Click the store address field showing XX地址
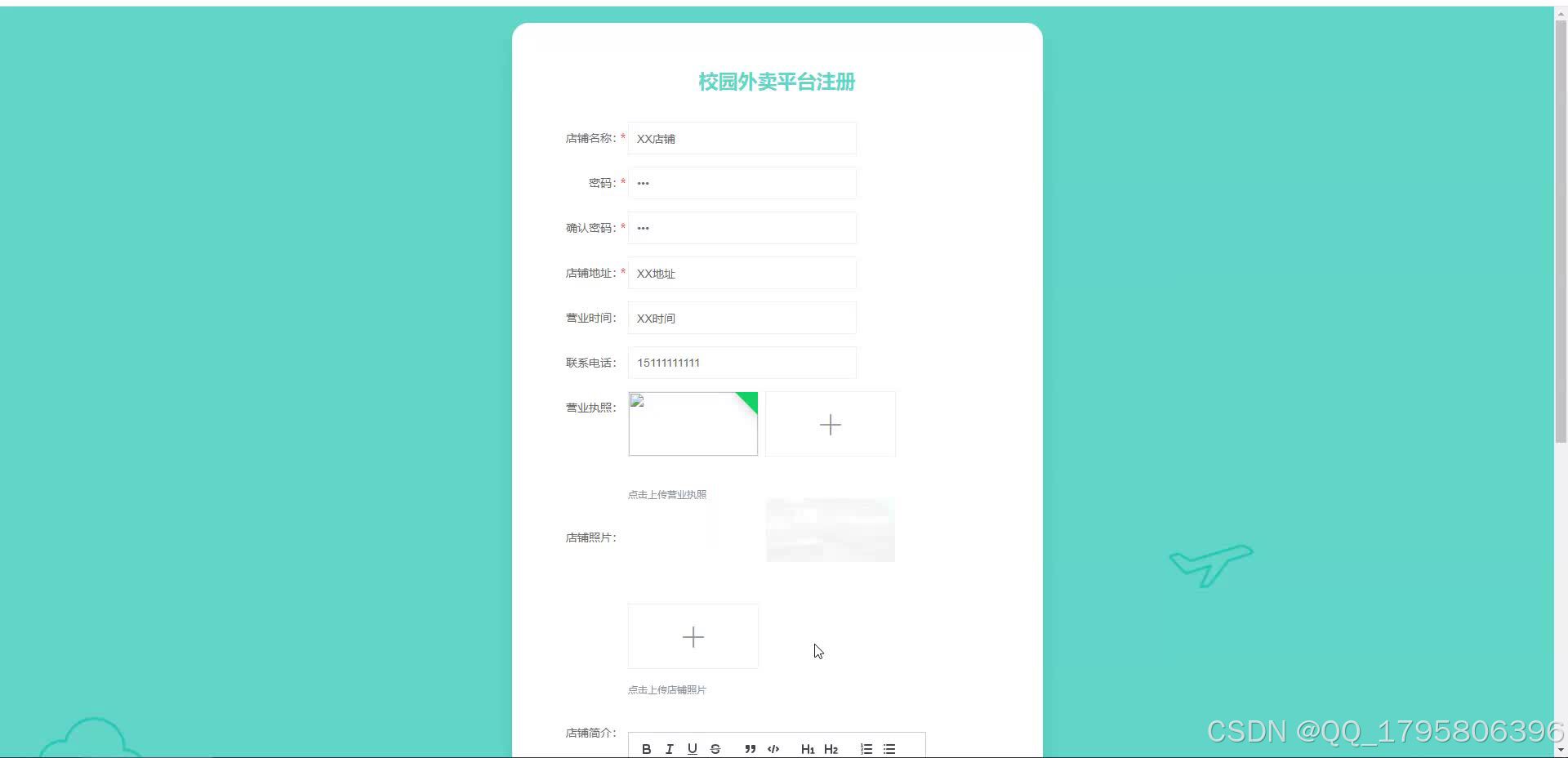1568x758 pixels. (x=741, y=273)
